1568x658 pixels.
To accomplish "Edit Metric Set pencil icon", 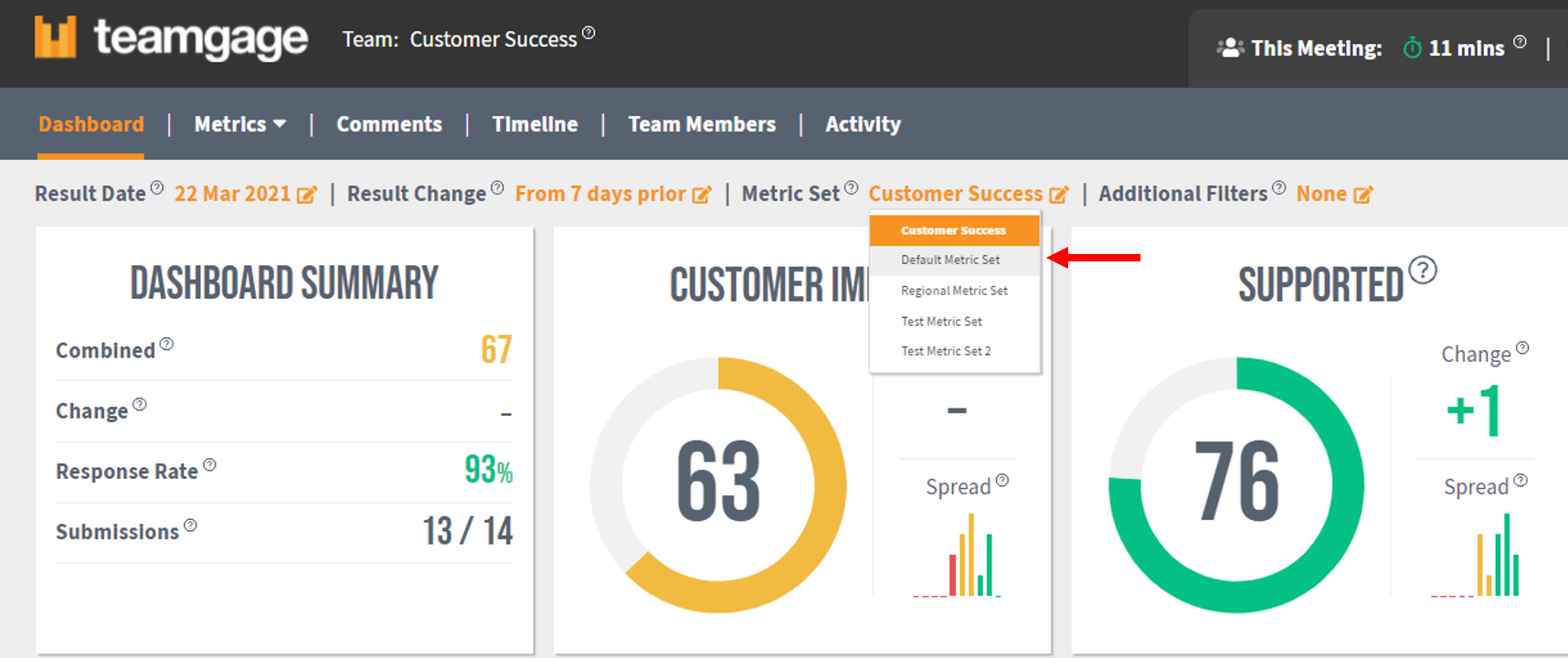I will [1059, 195].
